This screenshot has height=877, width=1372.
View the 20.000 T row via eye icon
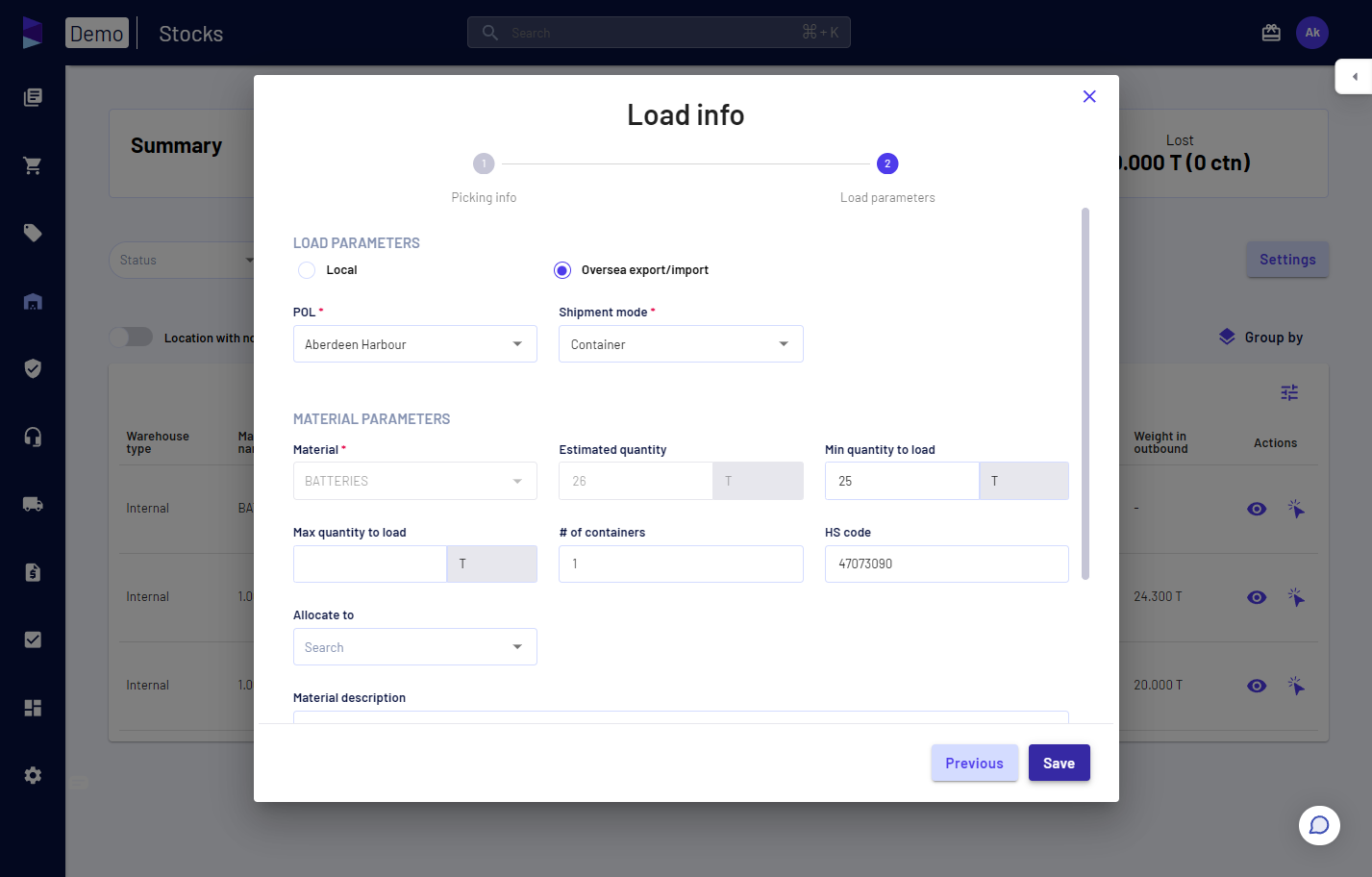tap(1257, 686)
